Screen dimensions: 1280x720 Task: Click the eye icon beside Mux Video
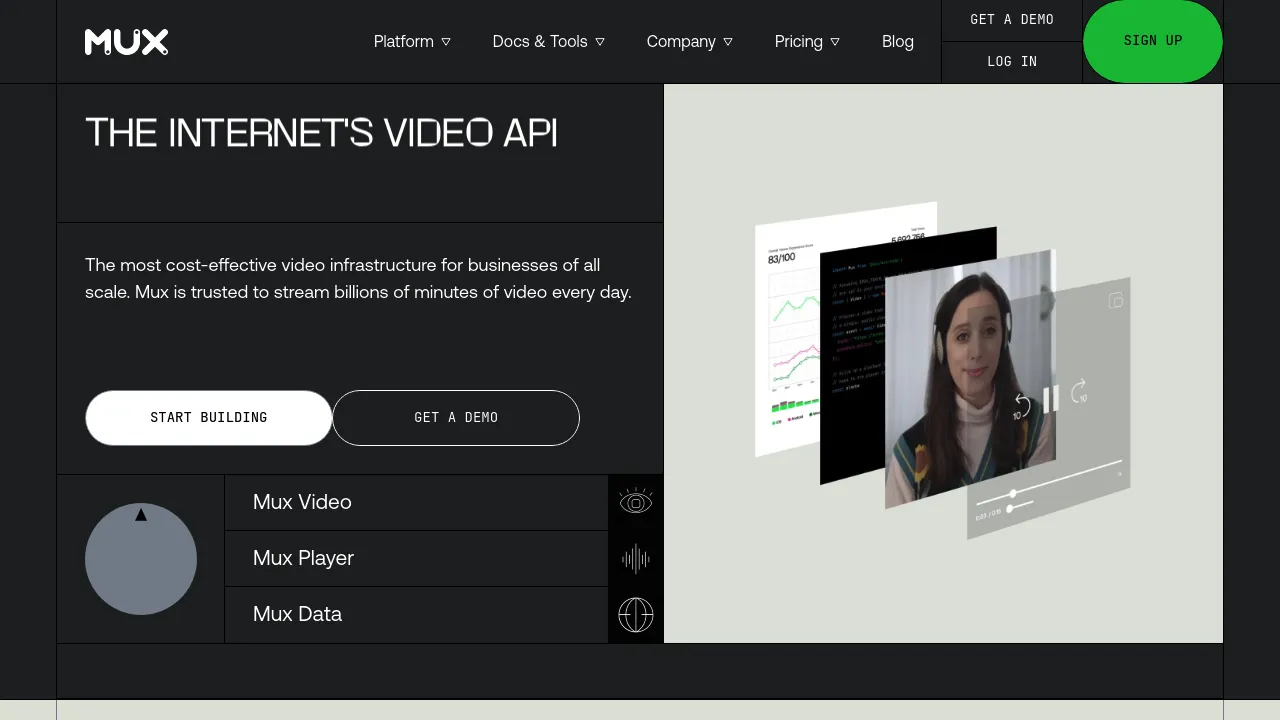click(636, 502)
